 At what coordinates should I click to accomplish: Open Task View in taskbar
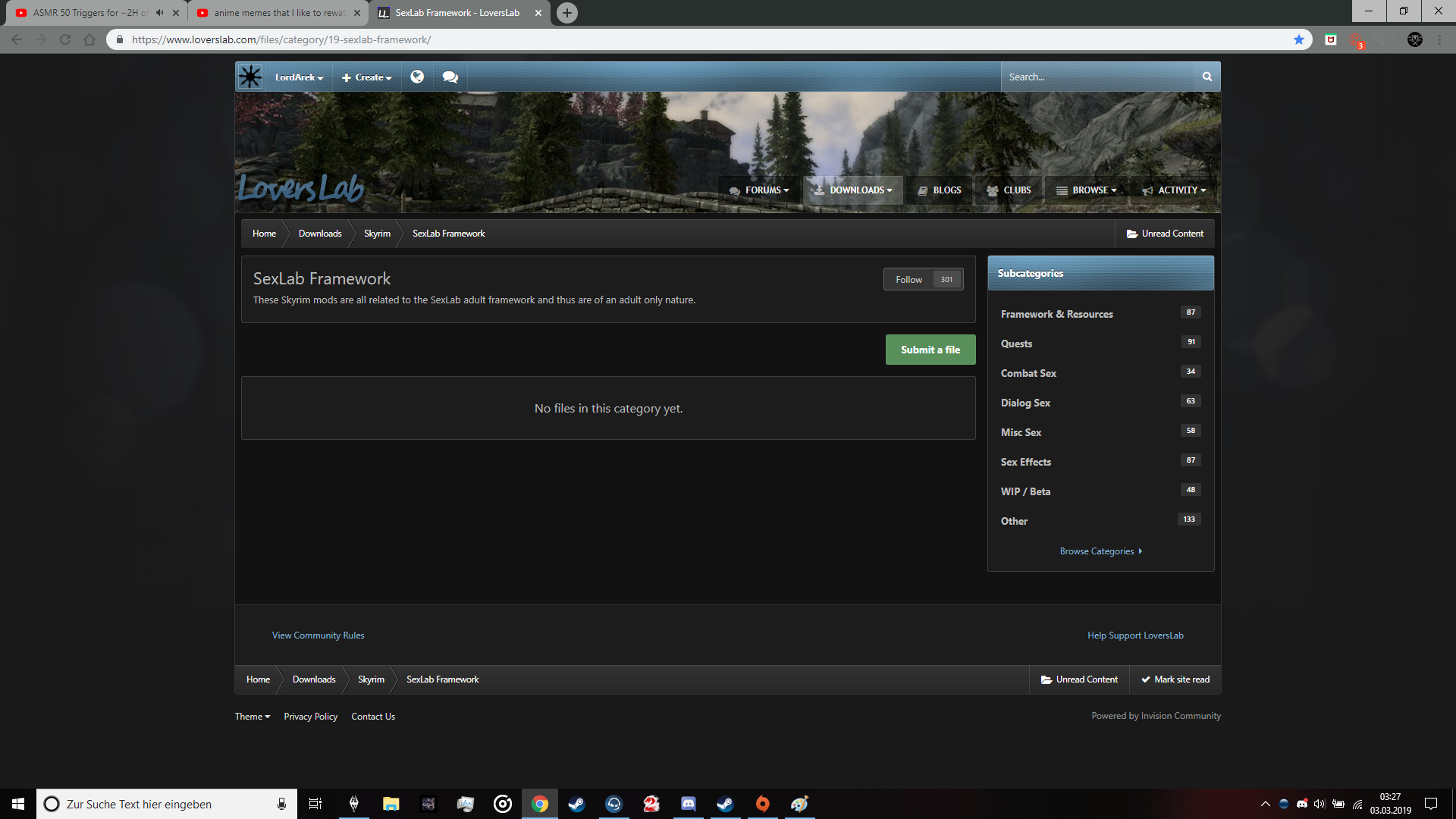point(315,804)
